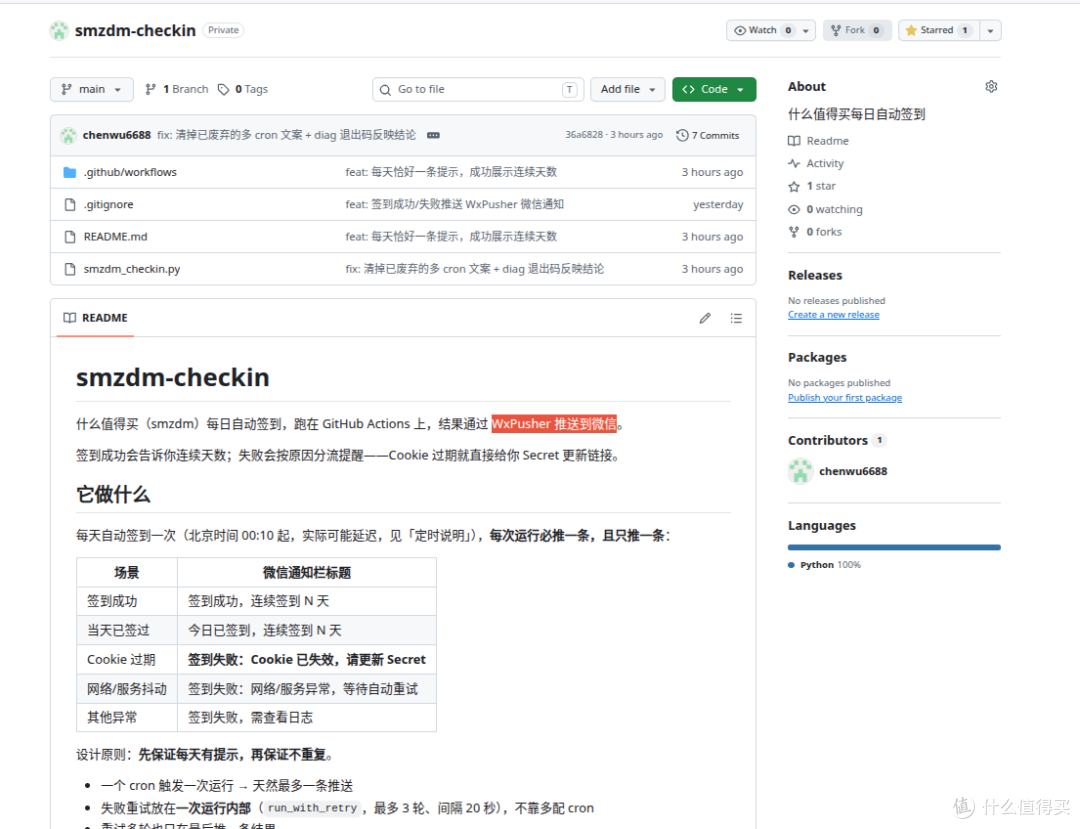
Task: Click the commits history clock icon
Action: [682, 135]
